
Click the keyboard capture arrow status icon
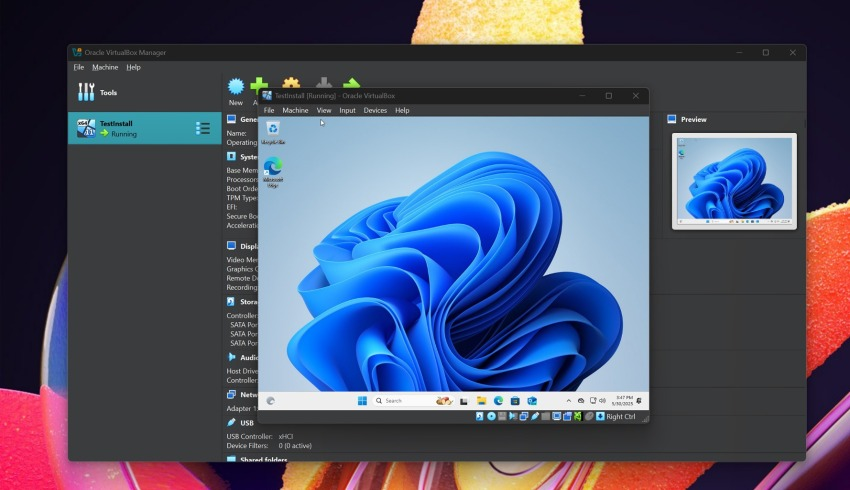point(600,416)
